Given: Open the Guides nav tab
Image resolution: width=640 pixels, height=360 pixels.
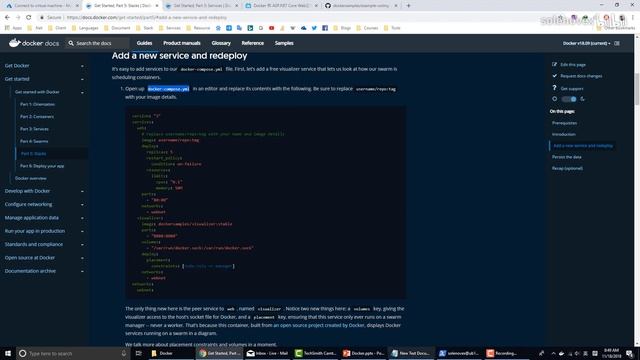Looking at the screenshot, I should coord(144,43).
